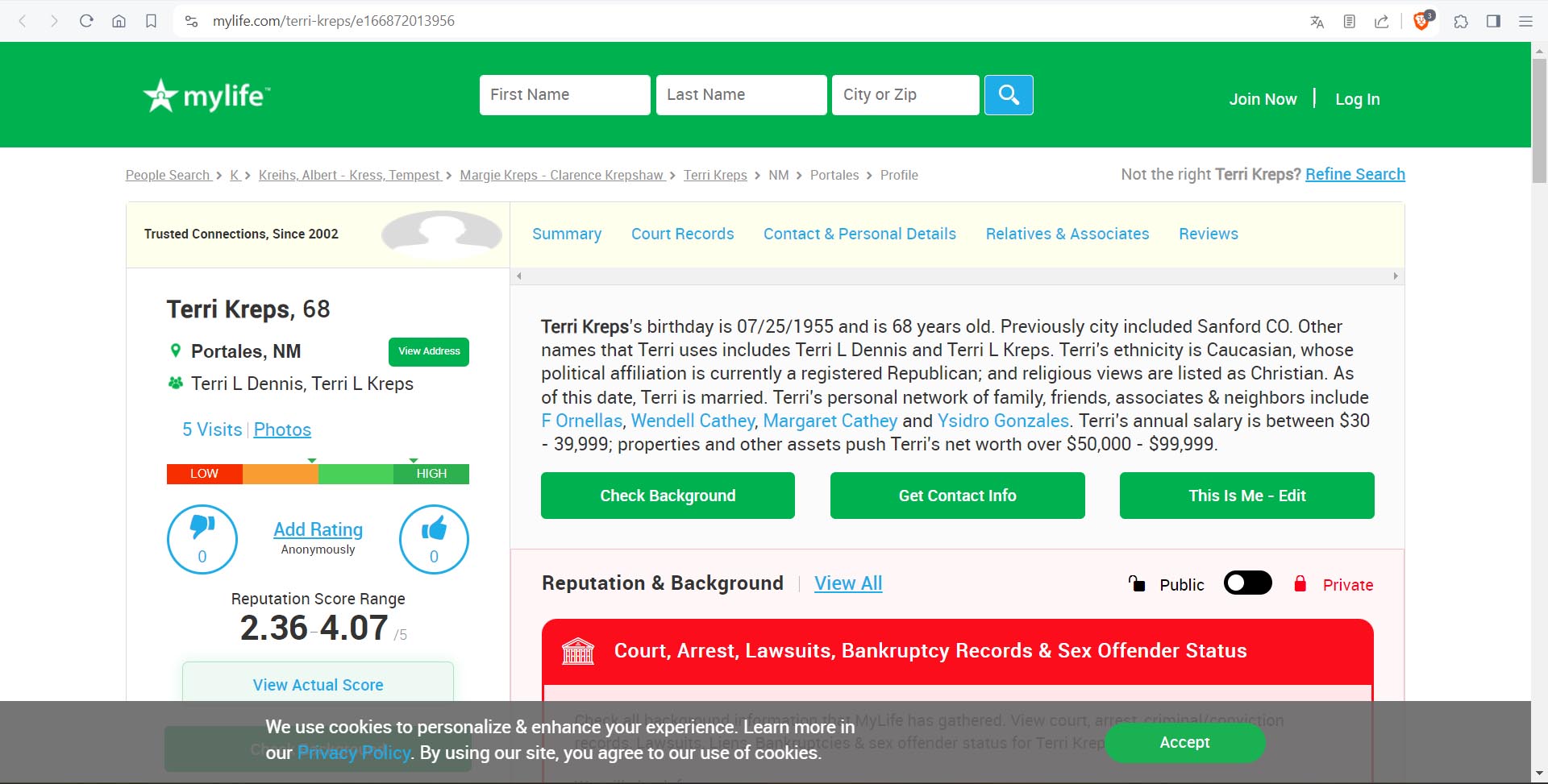The width and height of the screenshot is (1548, 784).
Task: Click the share page icon
Action: [x=1381, y=22]
